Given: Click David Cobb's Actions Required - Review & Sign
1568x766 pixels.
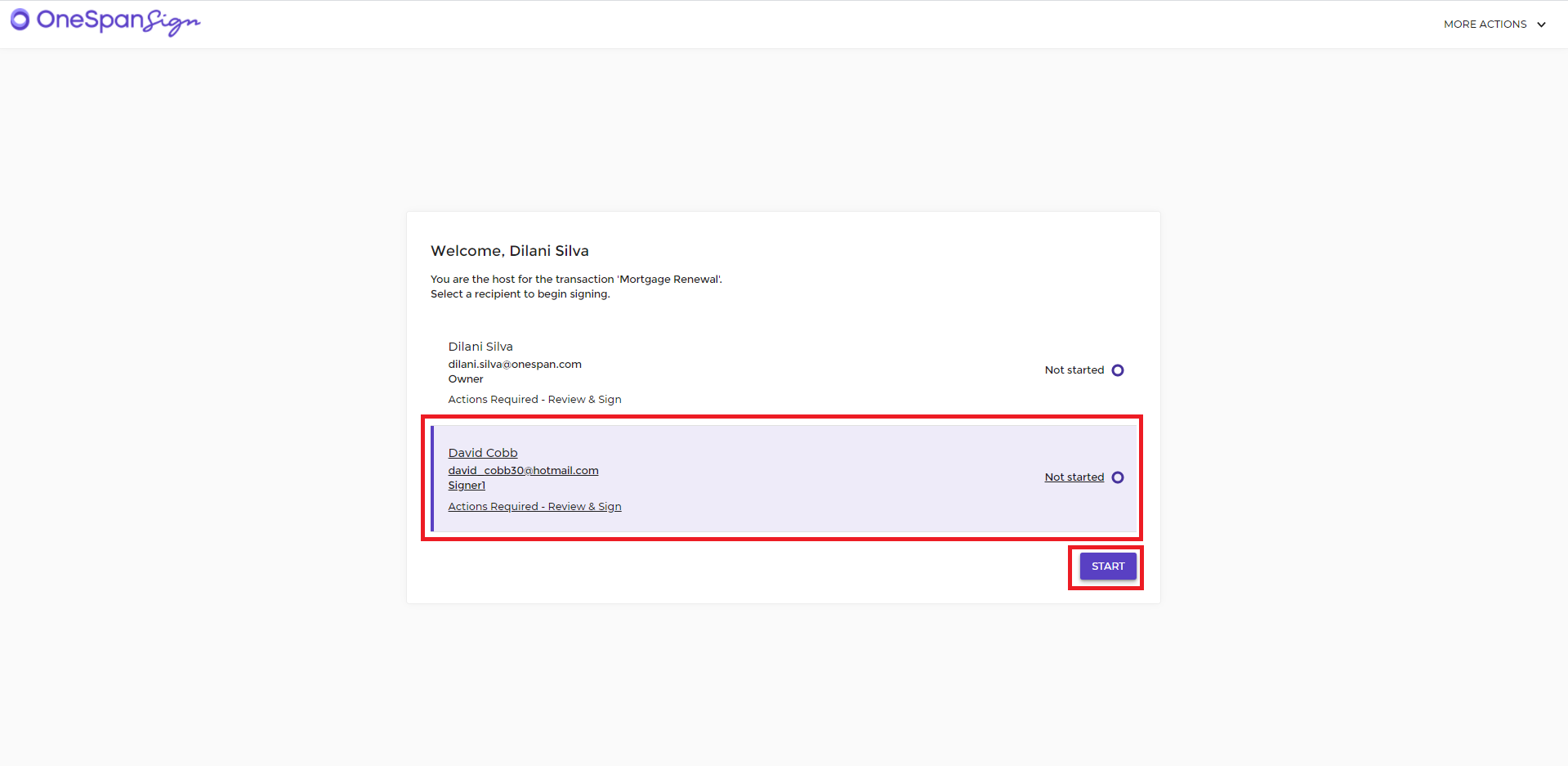Looking at the screenshot, I should click(x=534, y=507).
